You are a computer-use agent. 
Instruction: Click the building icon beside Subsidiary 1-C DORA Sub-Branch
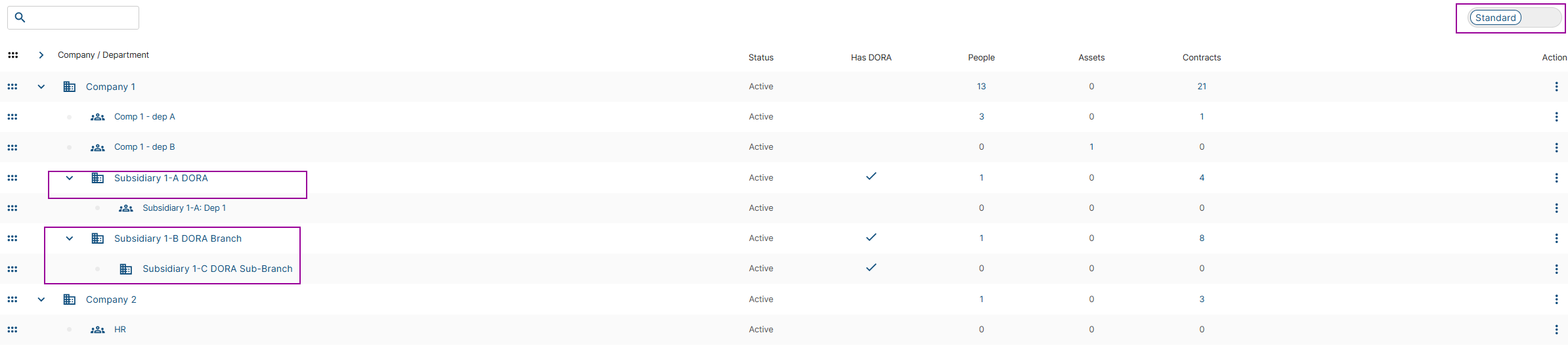click(x=126, y=269)
